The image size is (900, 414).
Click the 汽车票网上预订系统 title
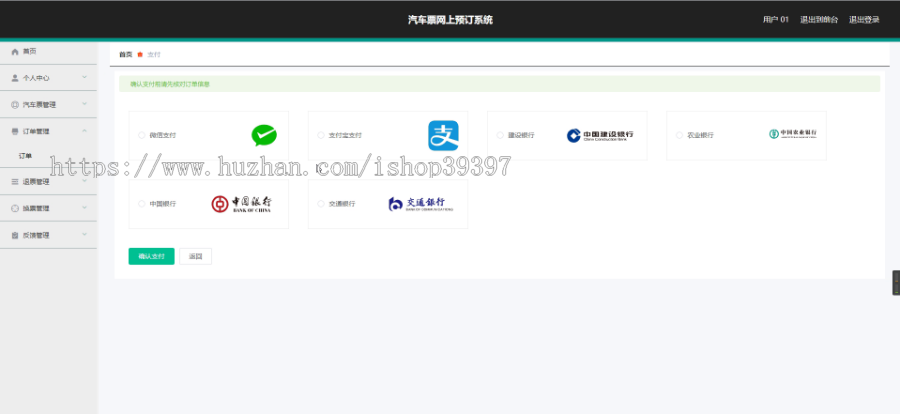tap(450, 20)
